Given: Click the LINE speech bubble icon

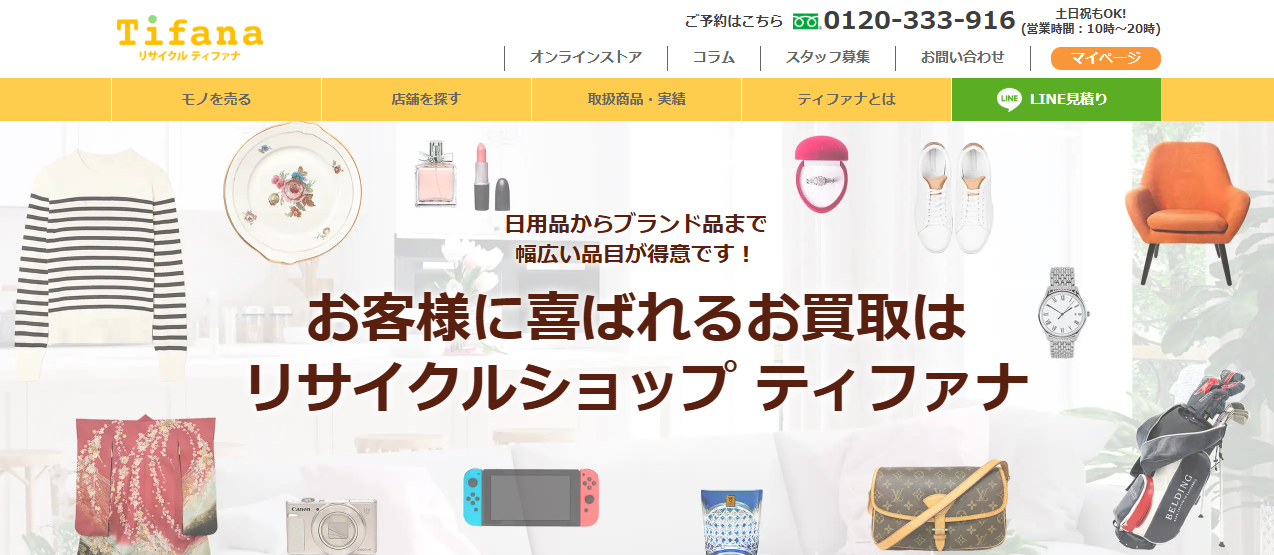Looking at the screenshot, I should click(1009, 99).
